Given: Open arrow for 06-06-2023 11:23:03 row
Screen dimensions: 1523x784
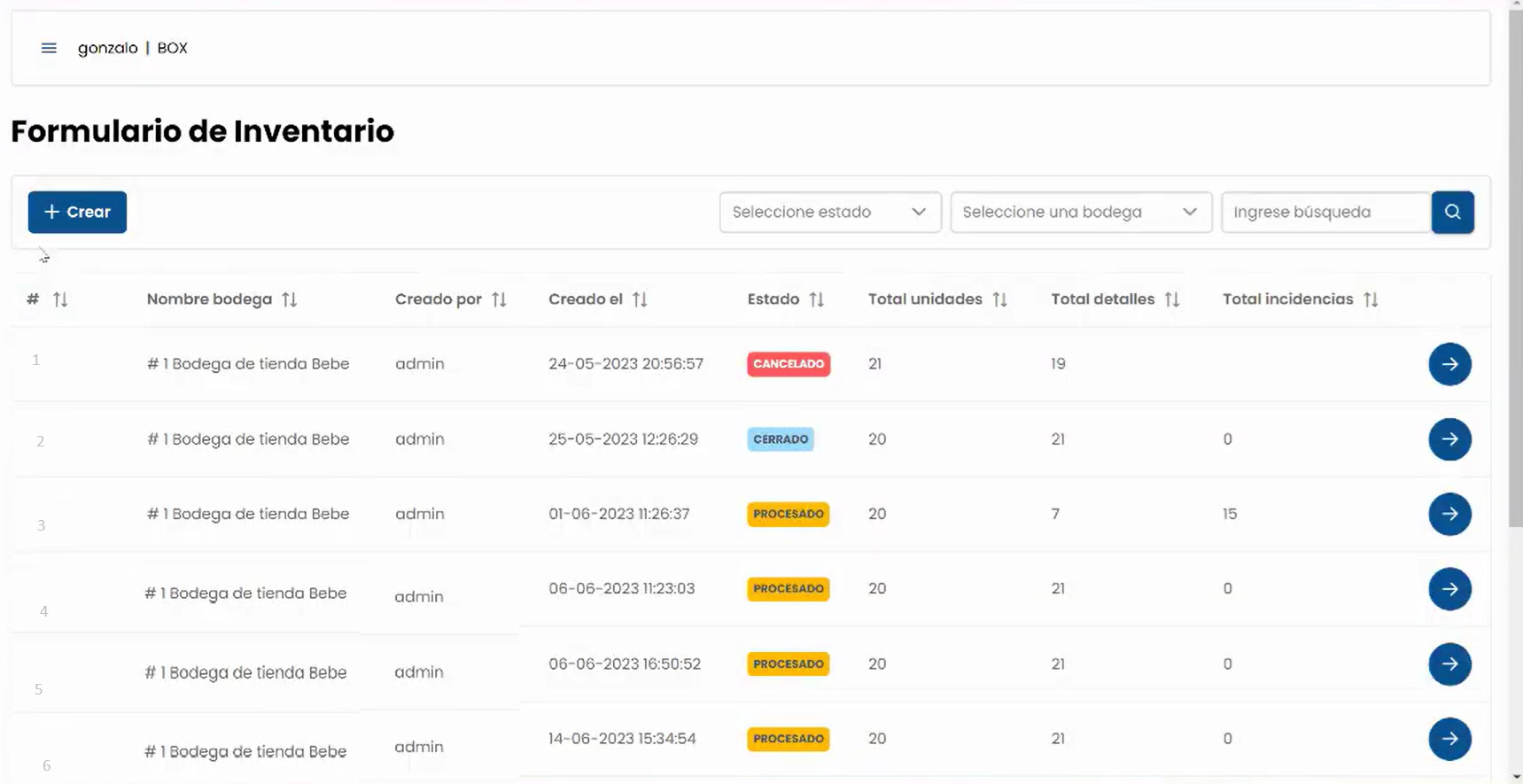Looking at the screenshot, I should click(1449, 589).
